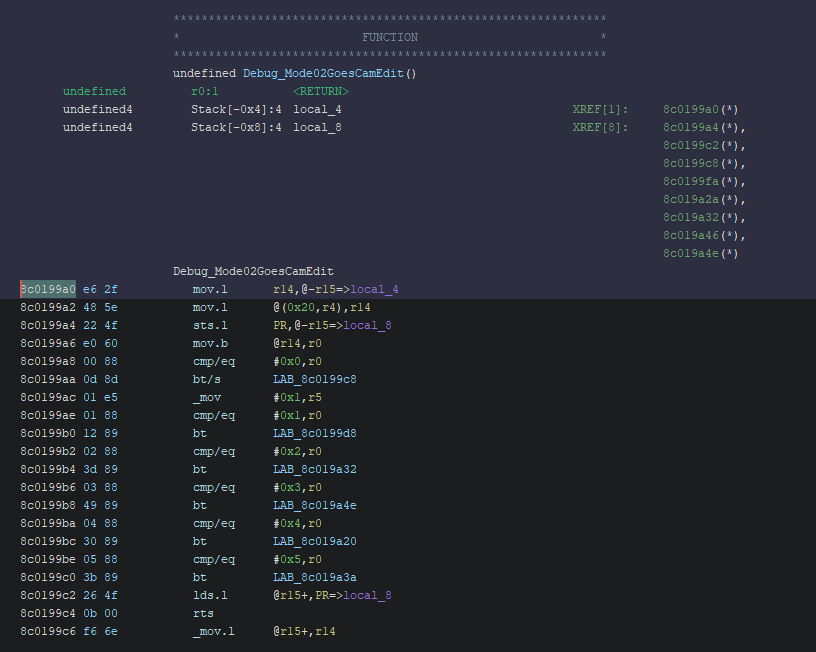Image resolution: width=816 pixels, height=652 pixels.
Task: Open the LAB_8c019a4e branch destination
Action: 314,505
